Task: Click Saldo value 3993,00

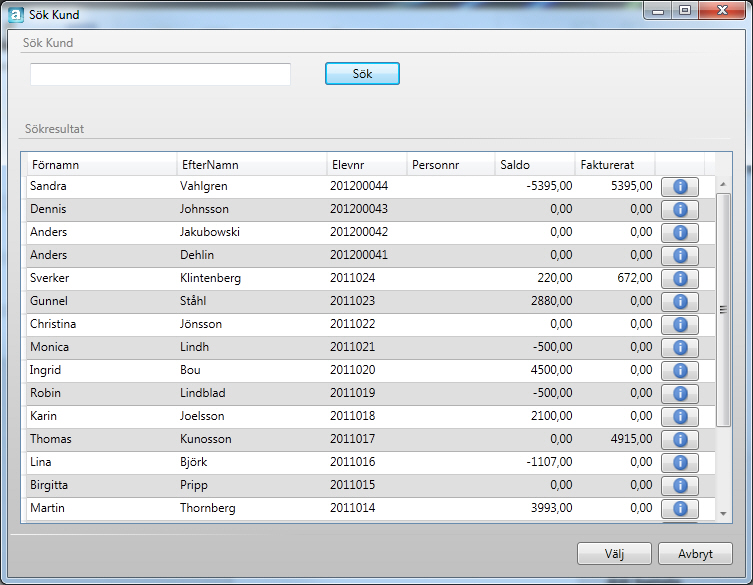Action: (x=551, y=508)
